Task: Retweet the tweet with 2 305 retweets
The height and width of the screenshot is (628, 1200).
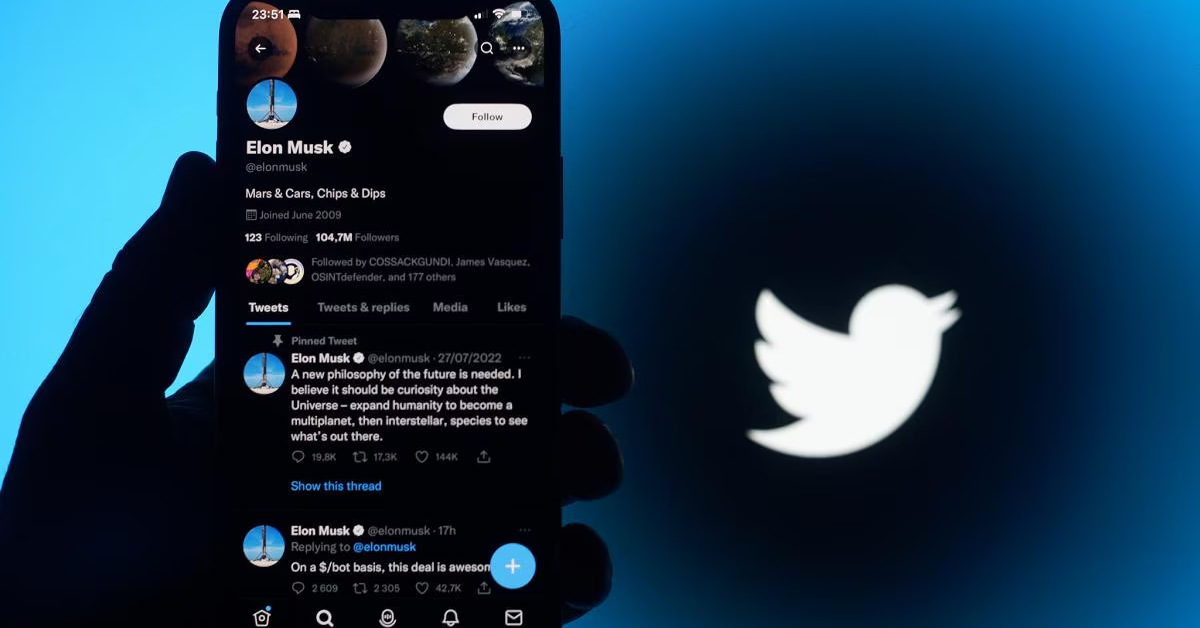Action: (359, 588)
